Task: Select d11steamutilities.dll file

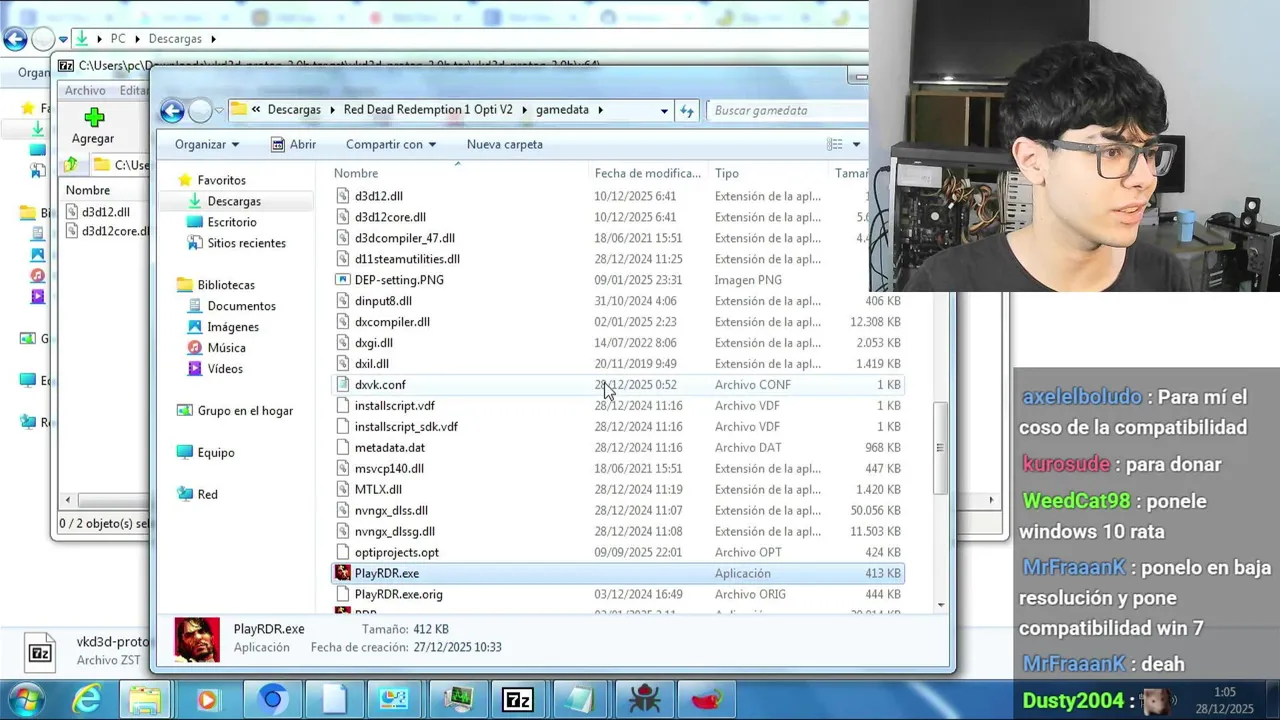Action: pos(407,259)
